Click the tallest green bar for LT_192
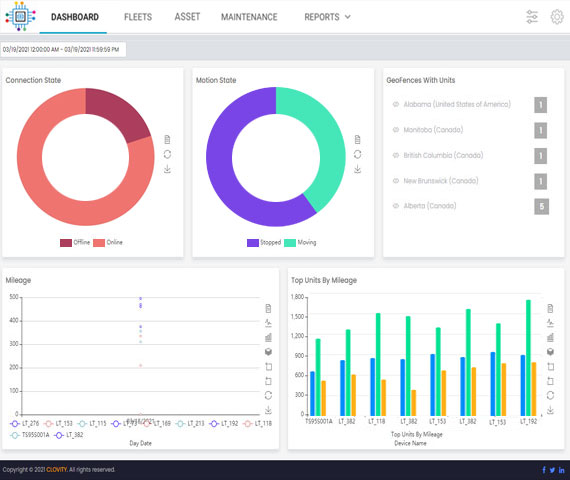The image size is (570, 480). tap(528, 358)
